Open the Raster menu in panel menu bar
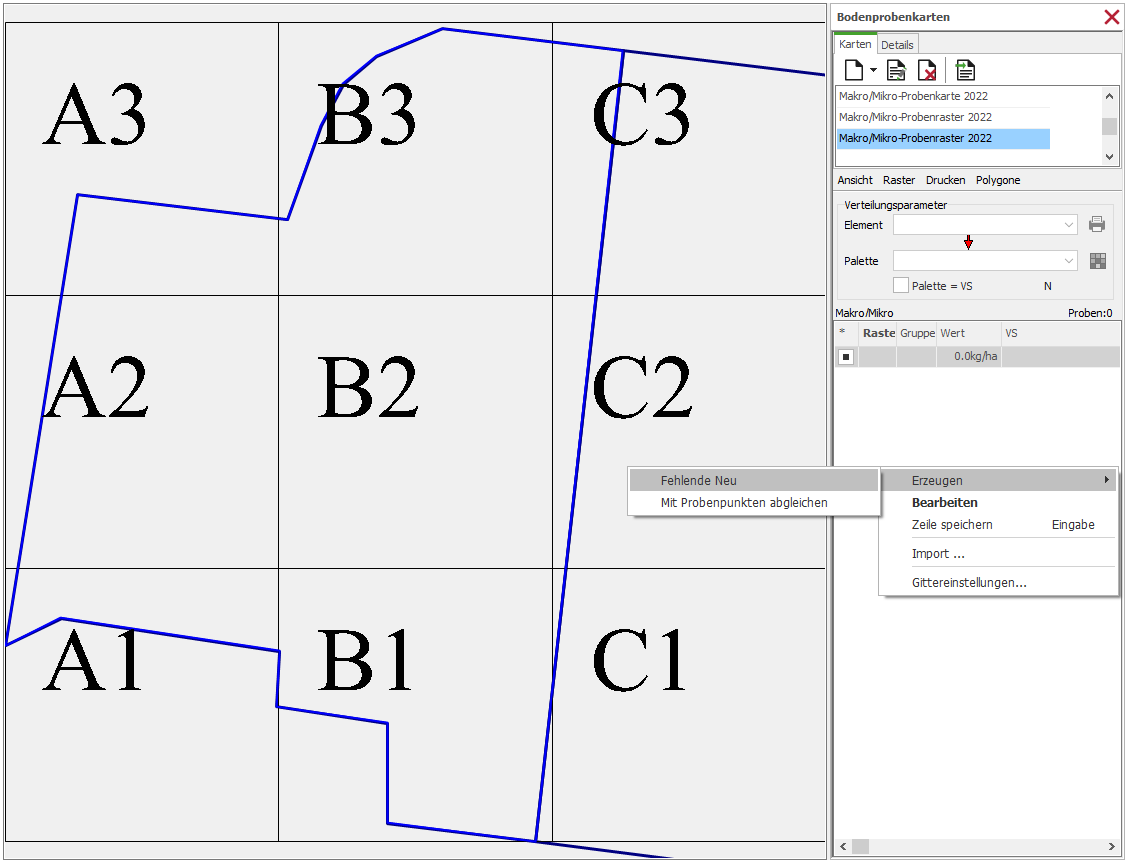 (898, 180)
